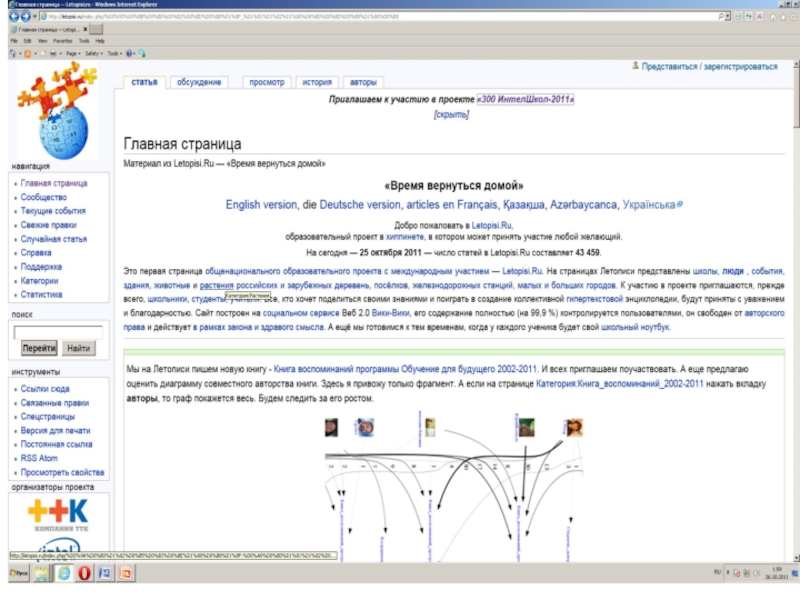Click the Compatibility View page icon
The width and height of the screenshot is (800, 600).
pyautogui.click(x=738, y=16)
